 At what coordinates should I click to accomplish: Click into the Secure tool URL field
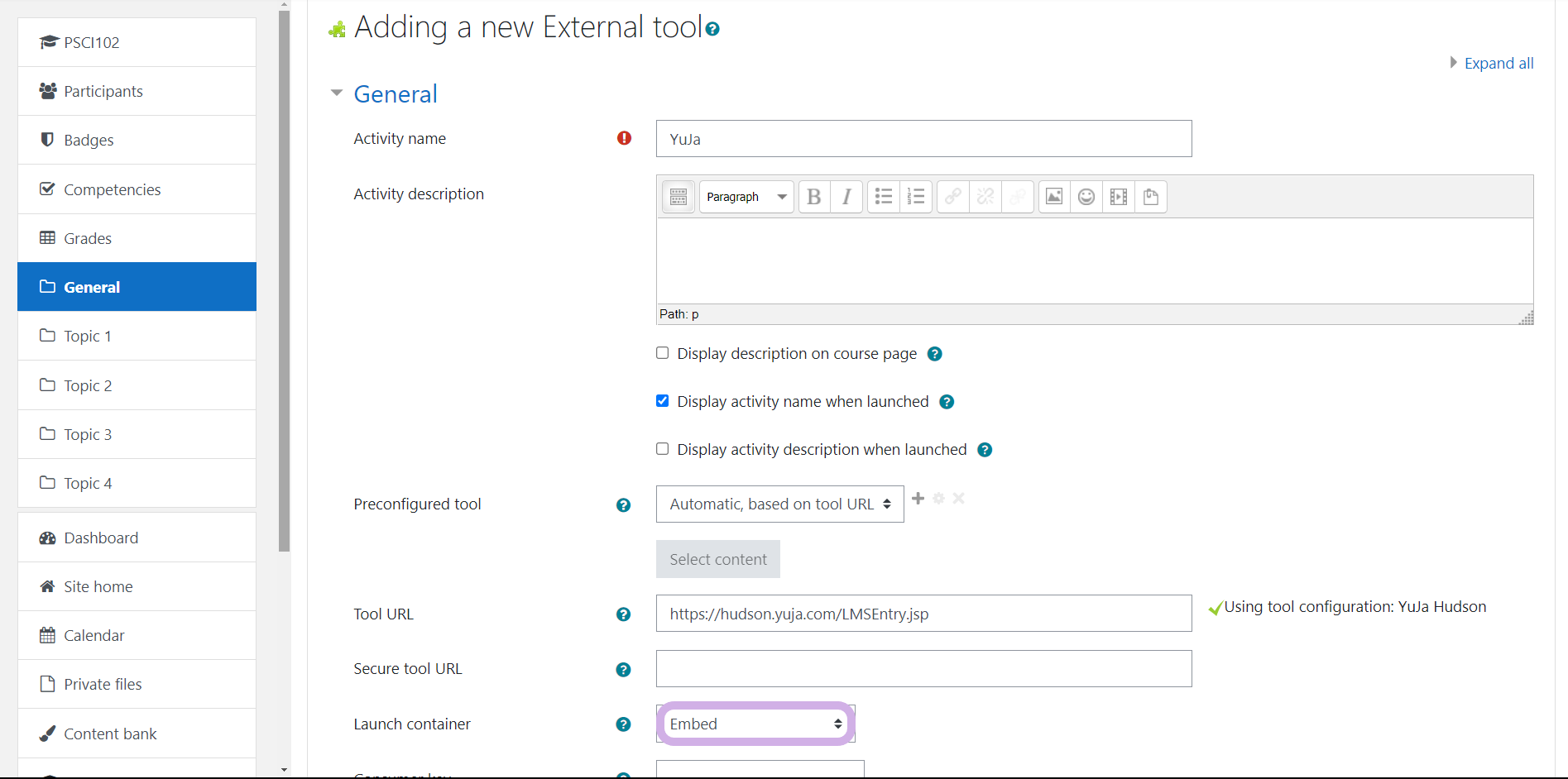click(923, 669)
